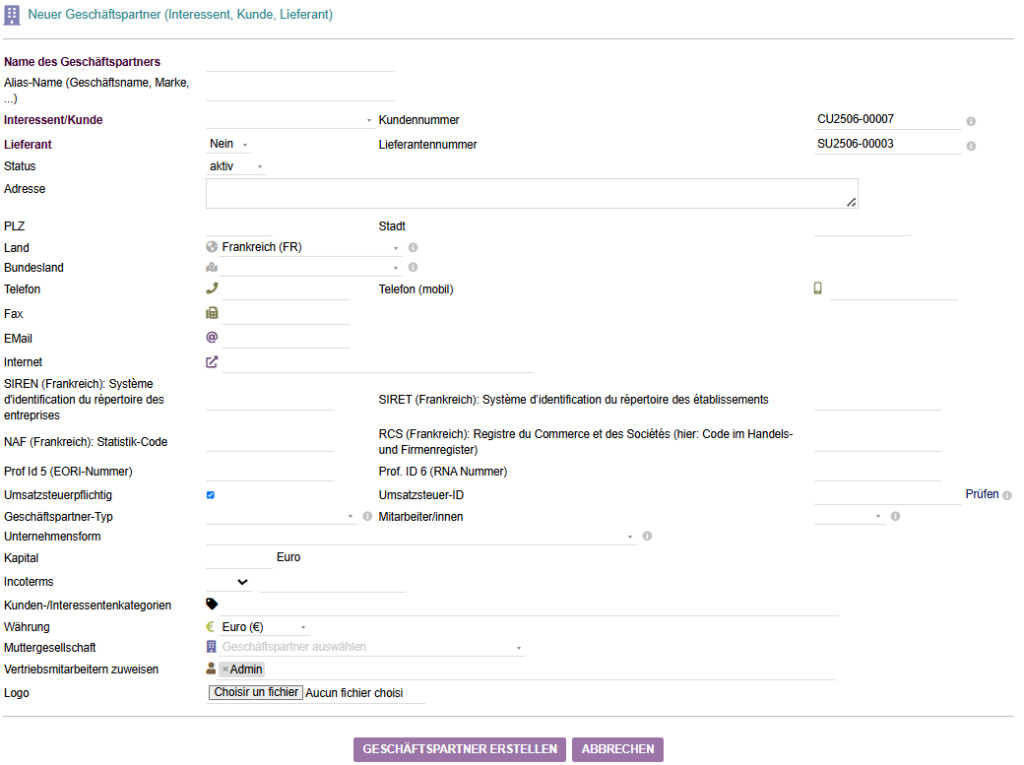
Task: Click the phone icon beside Telefon
Action: [x=212, y=289]
